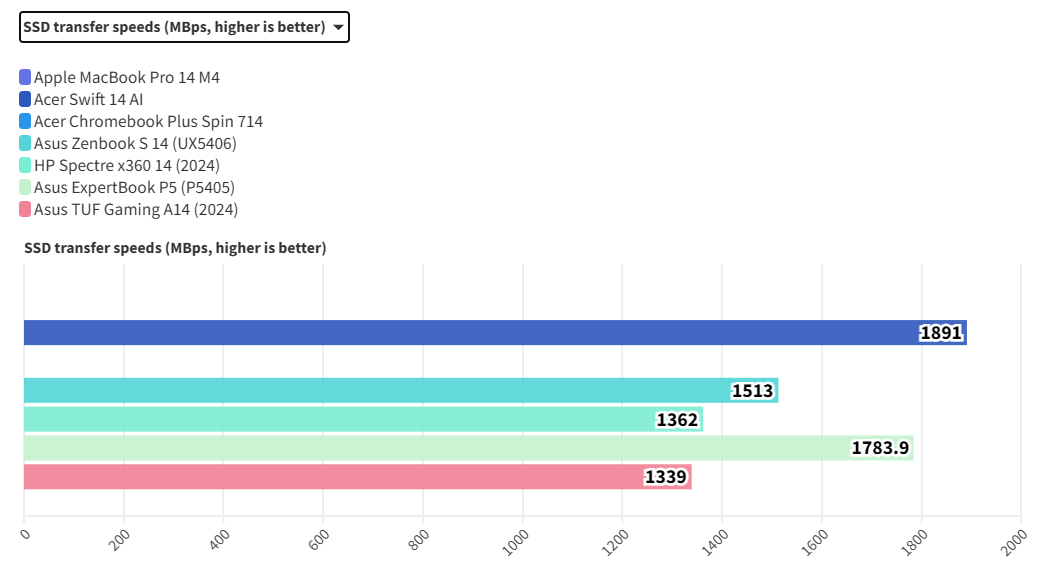Click the mint green 1362 bar
The height and width of the screenshot is (574, 1043).
point(340,419)
